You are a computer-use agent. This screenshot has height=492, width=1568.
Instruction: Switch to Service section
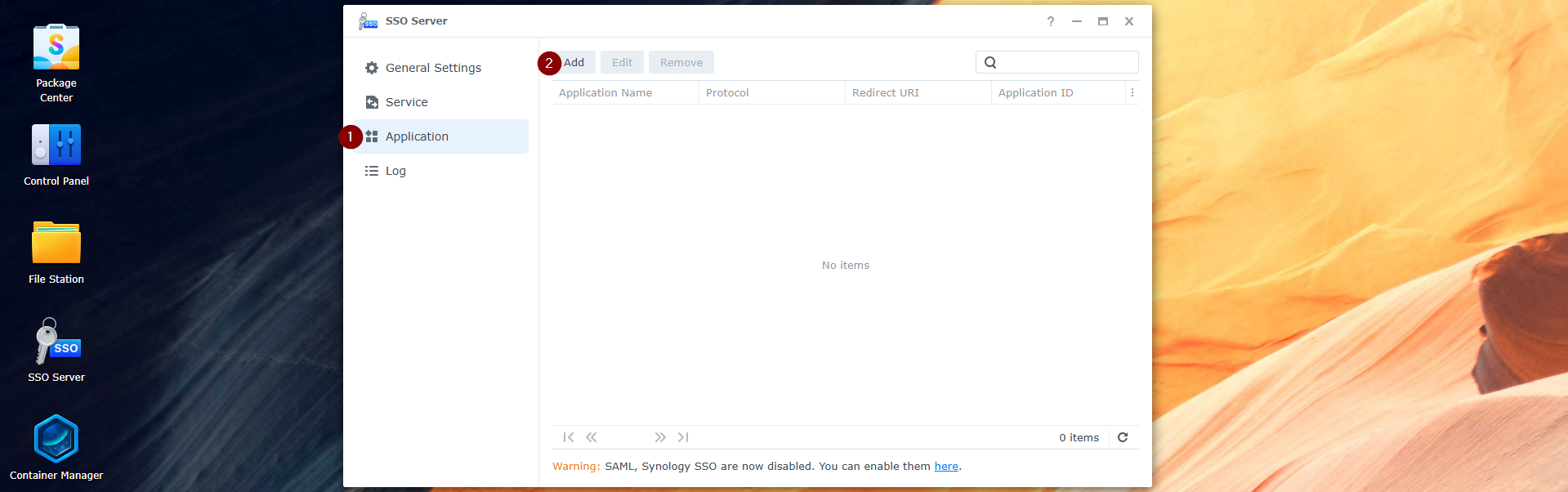pyautogui.click(x=406, y=102)
